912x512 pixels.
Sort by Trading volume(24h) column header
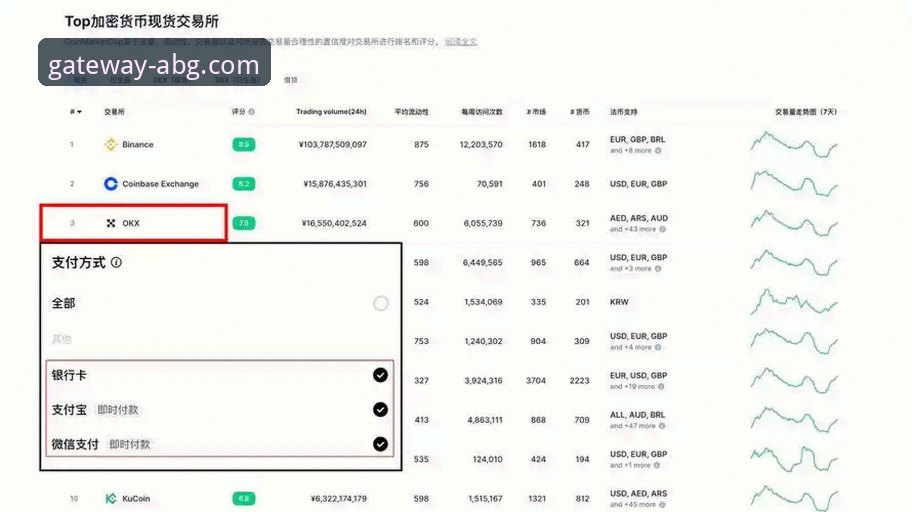331,112
